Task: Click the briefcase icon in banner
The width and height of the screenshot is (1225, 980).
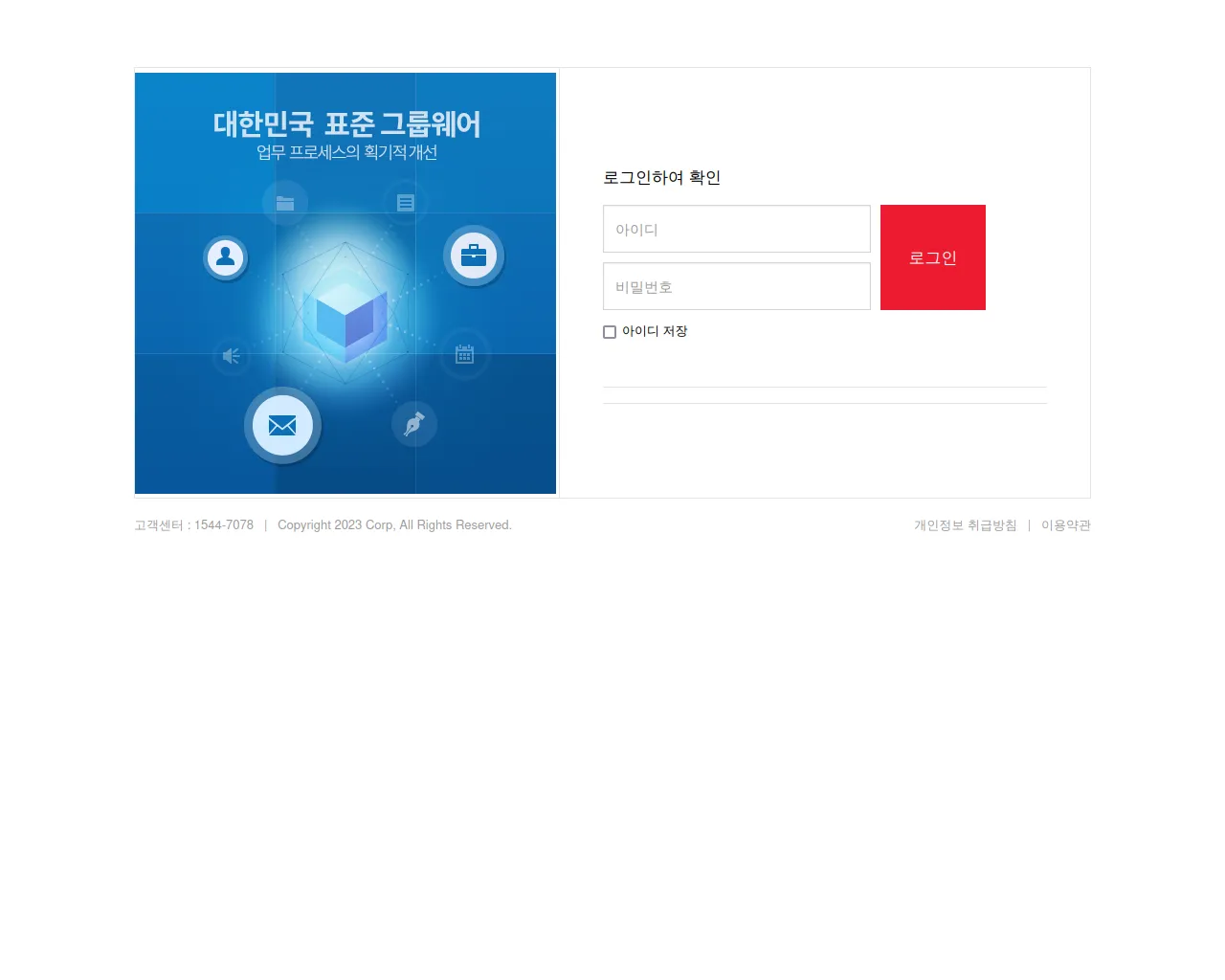Action: coord(474,256)
